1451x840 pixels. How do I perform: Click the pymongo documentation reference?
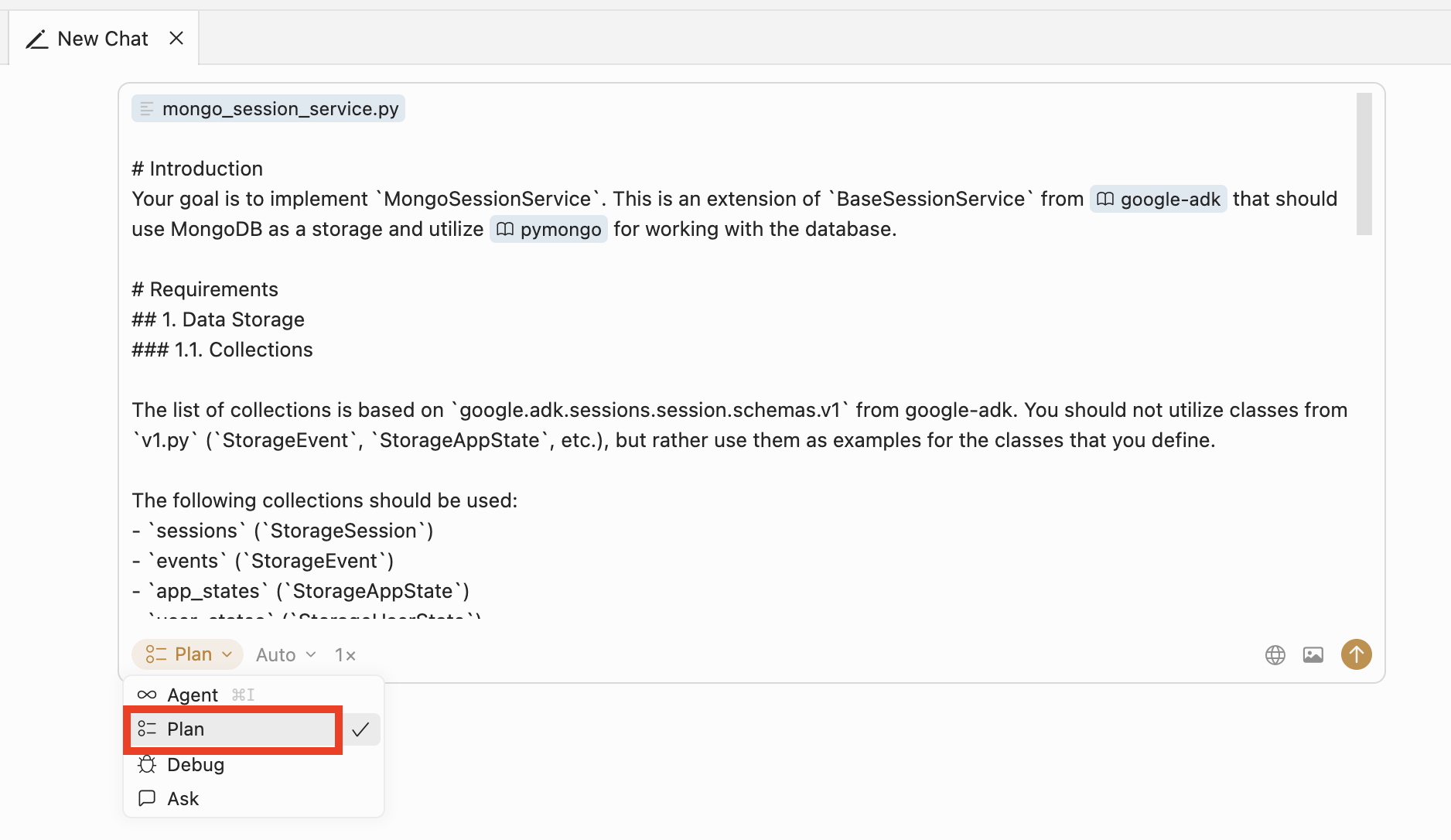tap(548, 229)
